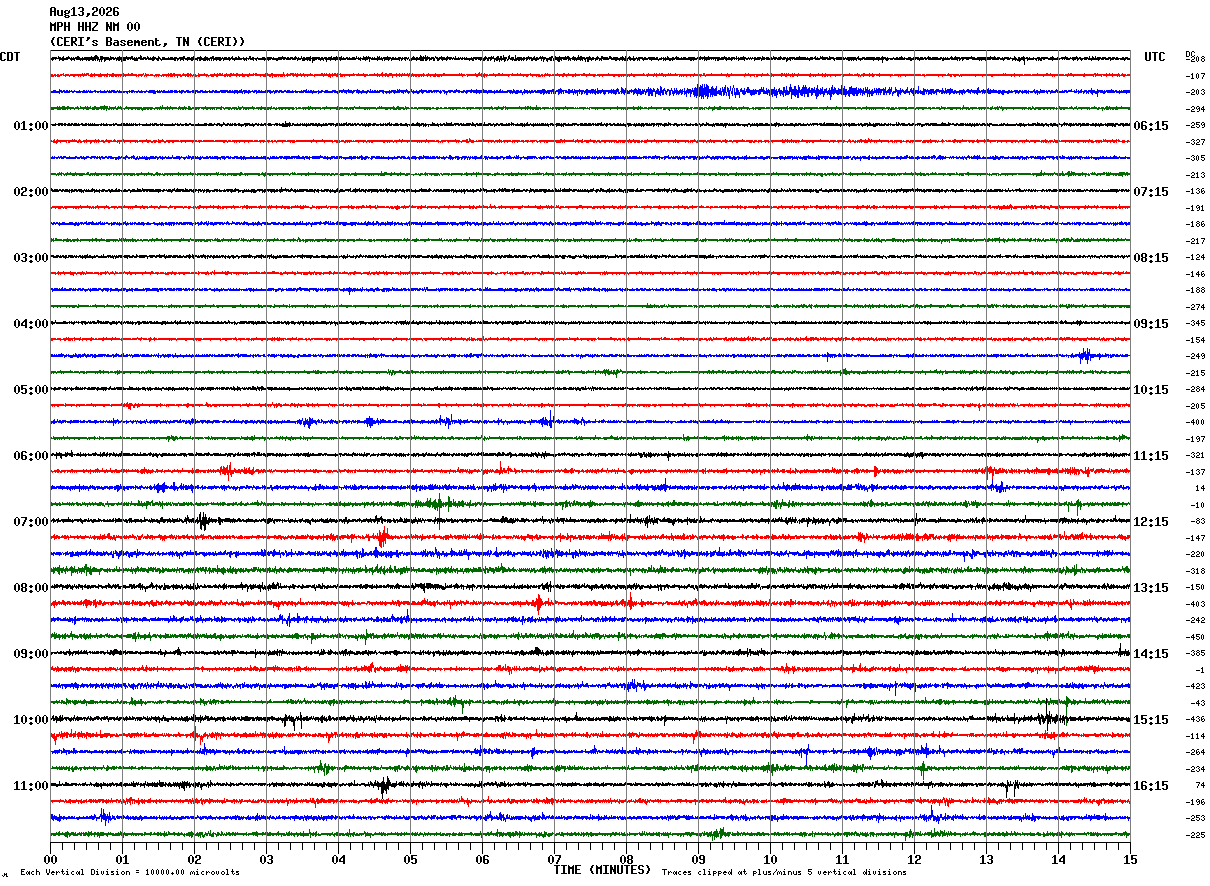This screenshot has height=886, width=1210.
Task: Click the DC offset value 74
Action: coord(1199,786)
